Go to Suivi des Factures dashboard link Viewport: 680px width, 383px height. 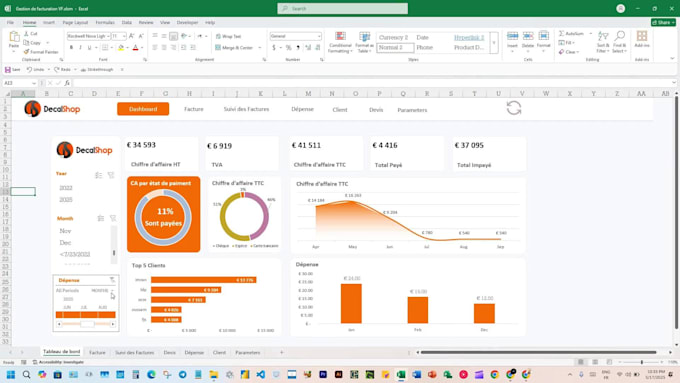pos(246,109)
